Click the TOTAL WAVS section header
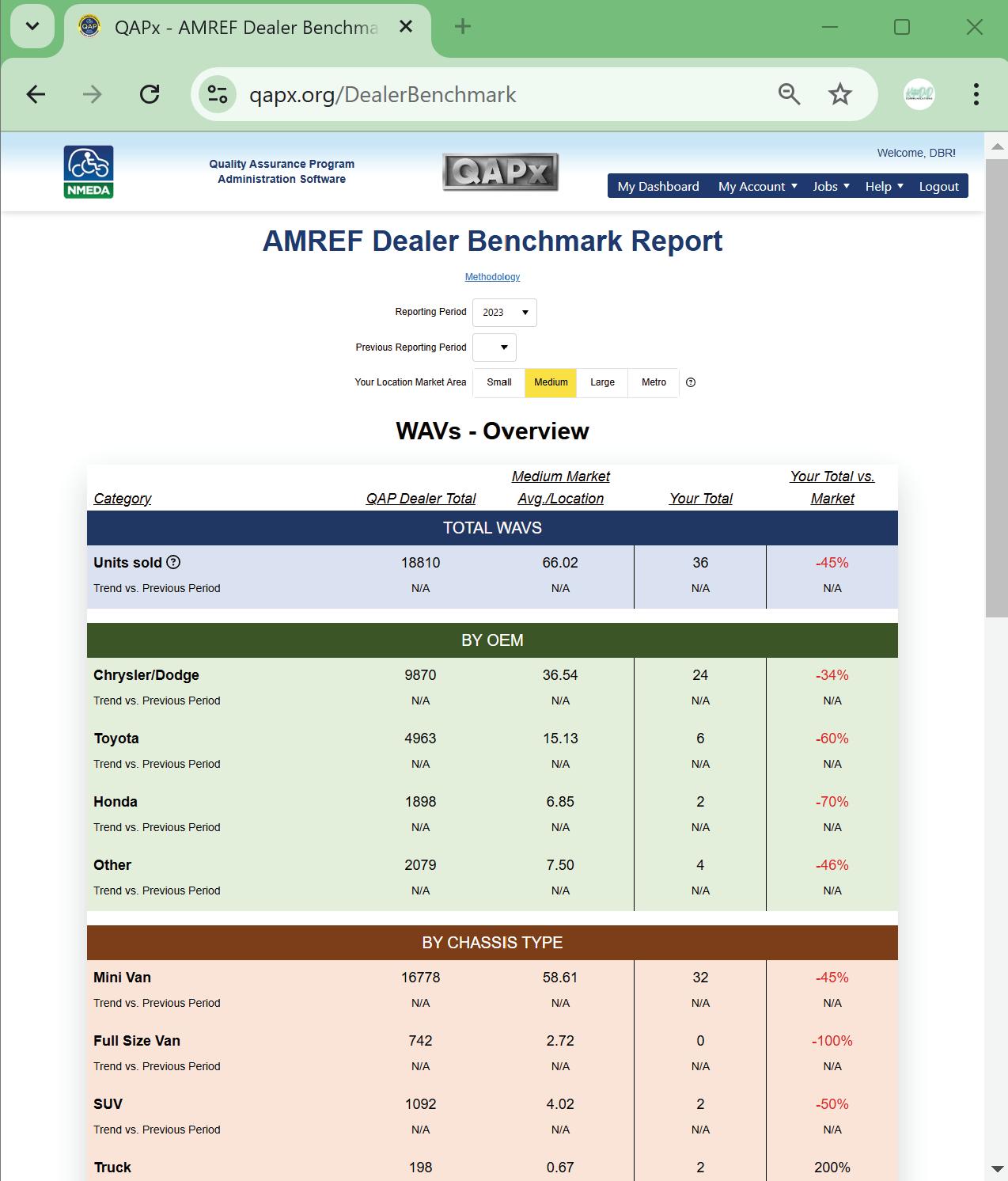Viewport: 1008px width, 1181px height. [x=492, y=528]
